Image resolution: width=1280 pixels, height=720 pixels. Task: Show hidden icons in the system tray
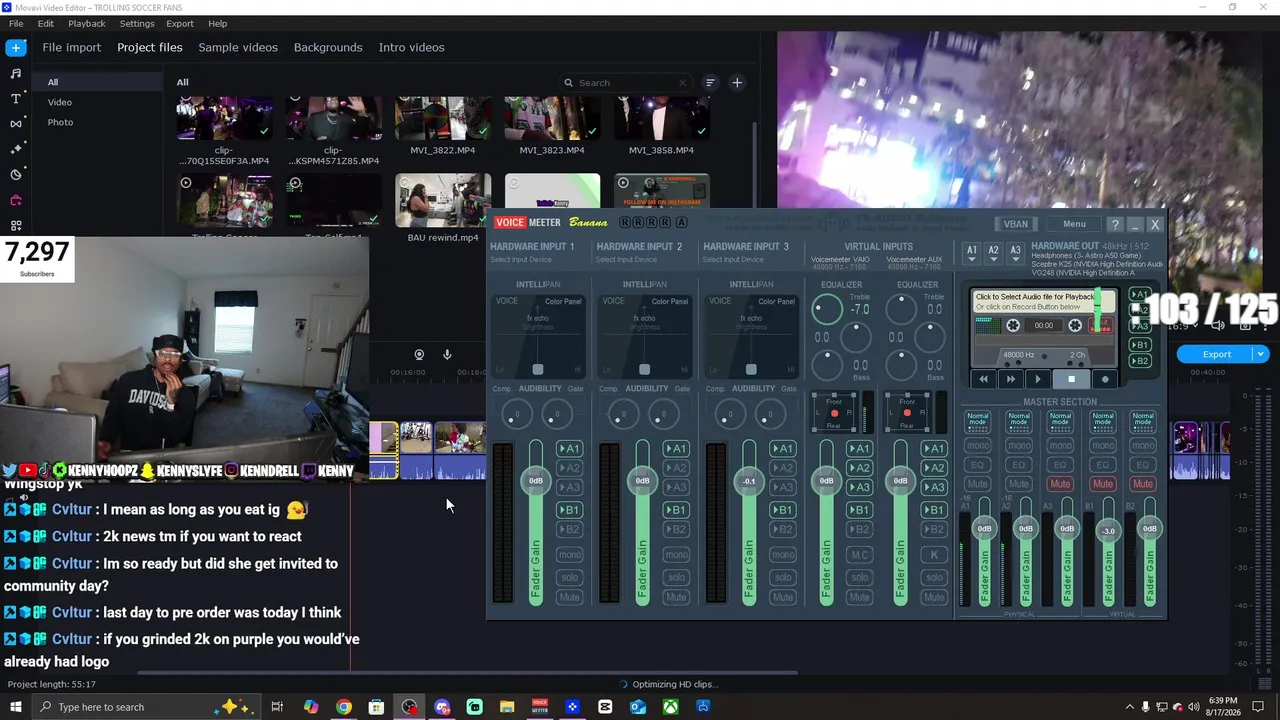(x=1130, y=707)
